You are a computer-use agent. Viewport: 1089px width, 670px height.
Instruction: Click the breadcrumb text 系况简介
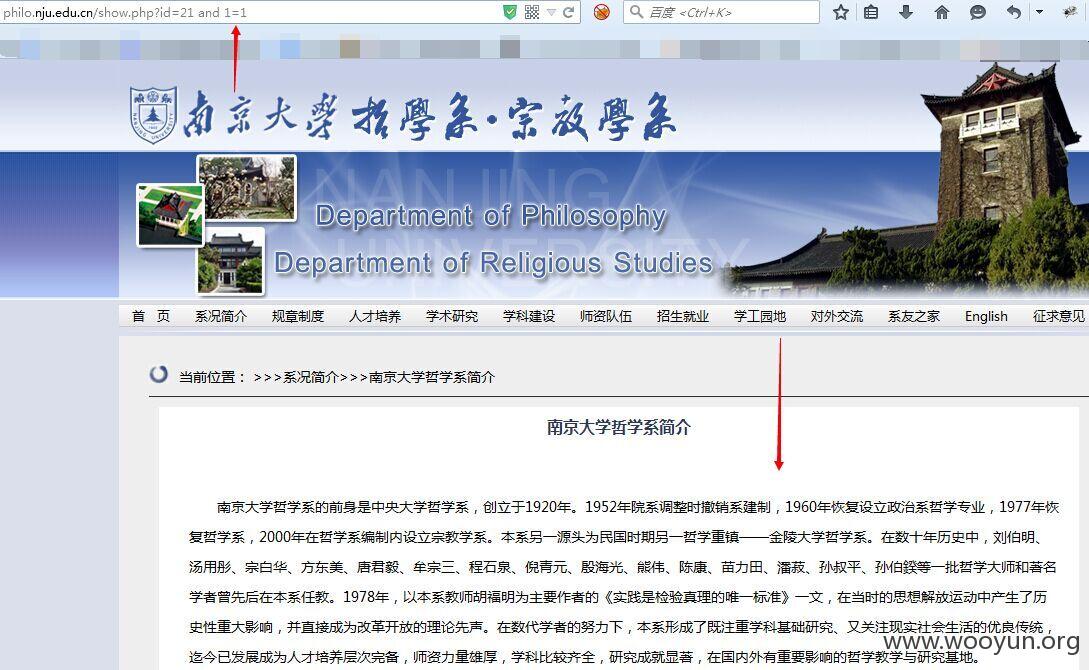310,377
